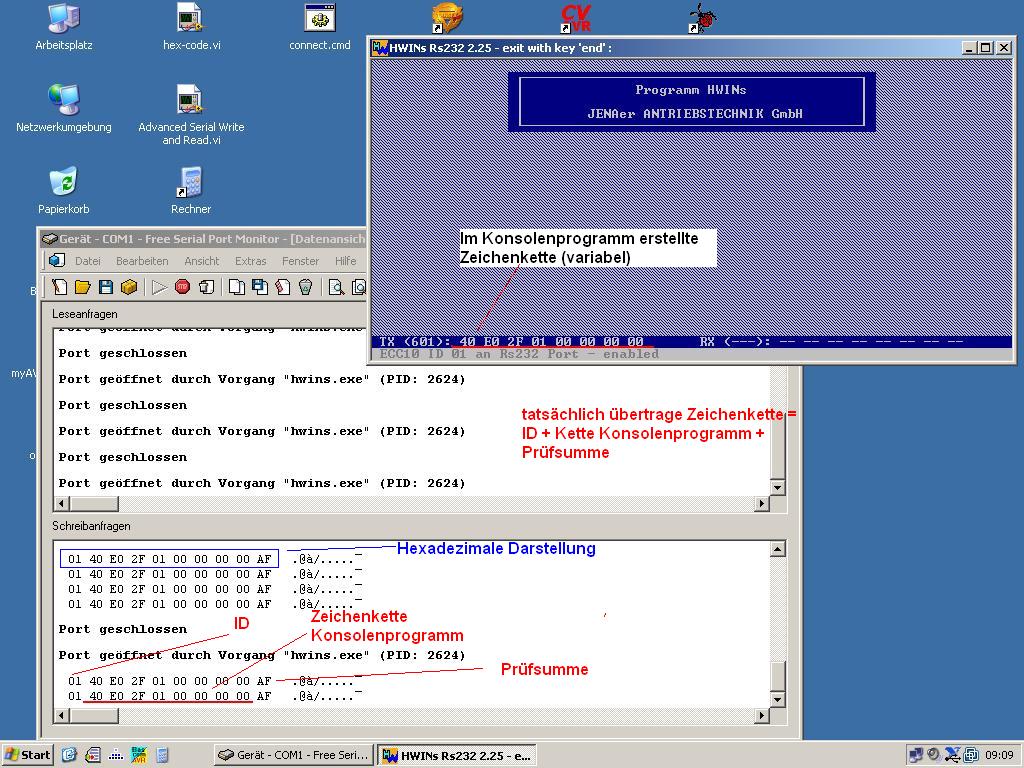Select the red bug desktop shortcut icon
The width and height of the screenshot is (1024, 768).
tap(703, 18)
